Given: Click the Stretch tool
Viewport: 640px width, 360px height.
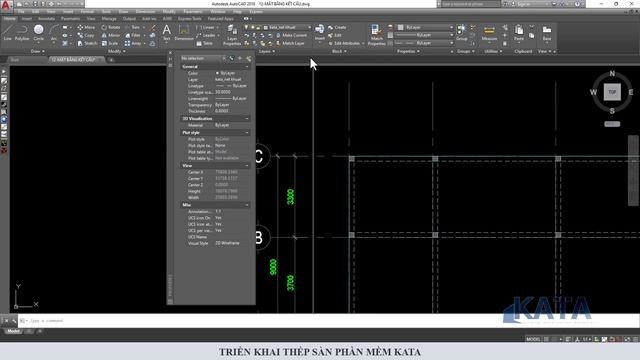Looking at the screenshot, I should coord(87,43).
